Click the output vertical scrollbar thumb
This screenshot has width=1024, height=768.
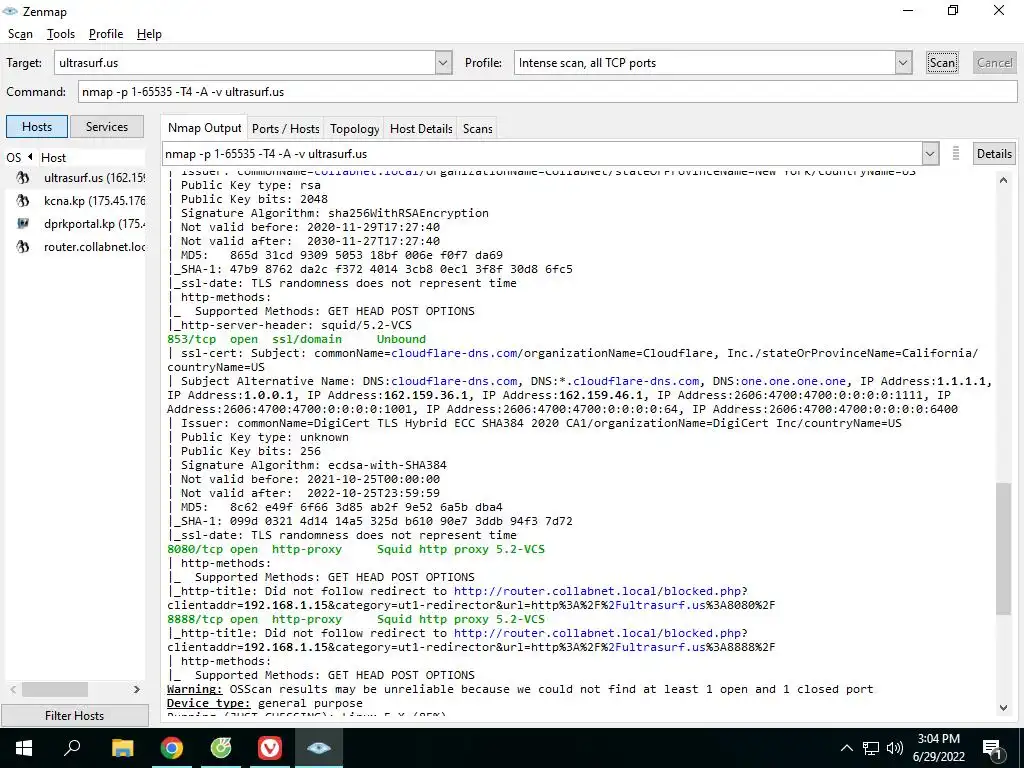click(1003, 548)
